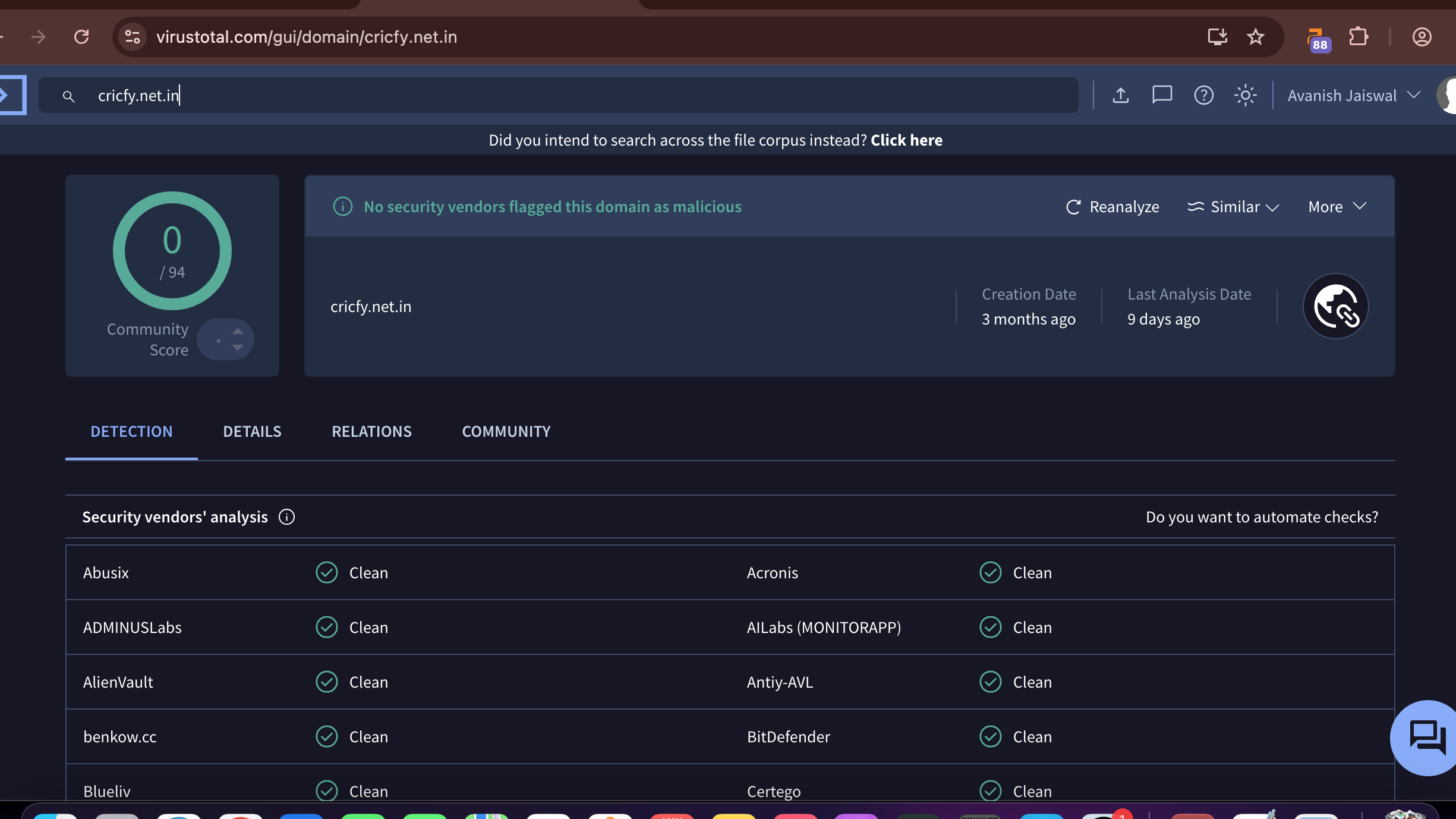Open the notifications comment icon
Viewport: 1456px width, 819px height.
[x=1162, y=95]
